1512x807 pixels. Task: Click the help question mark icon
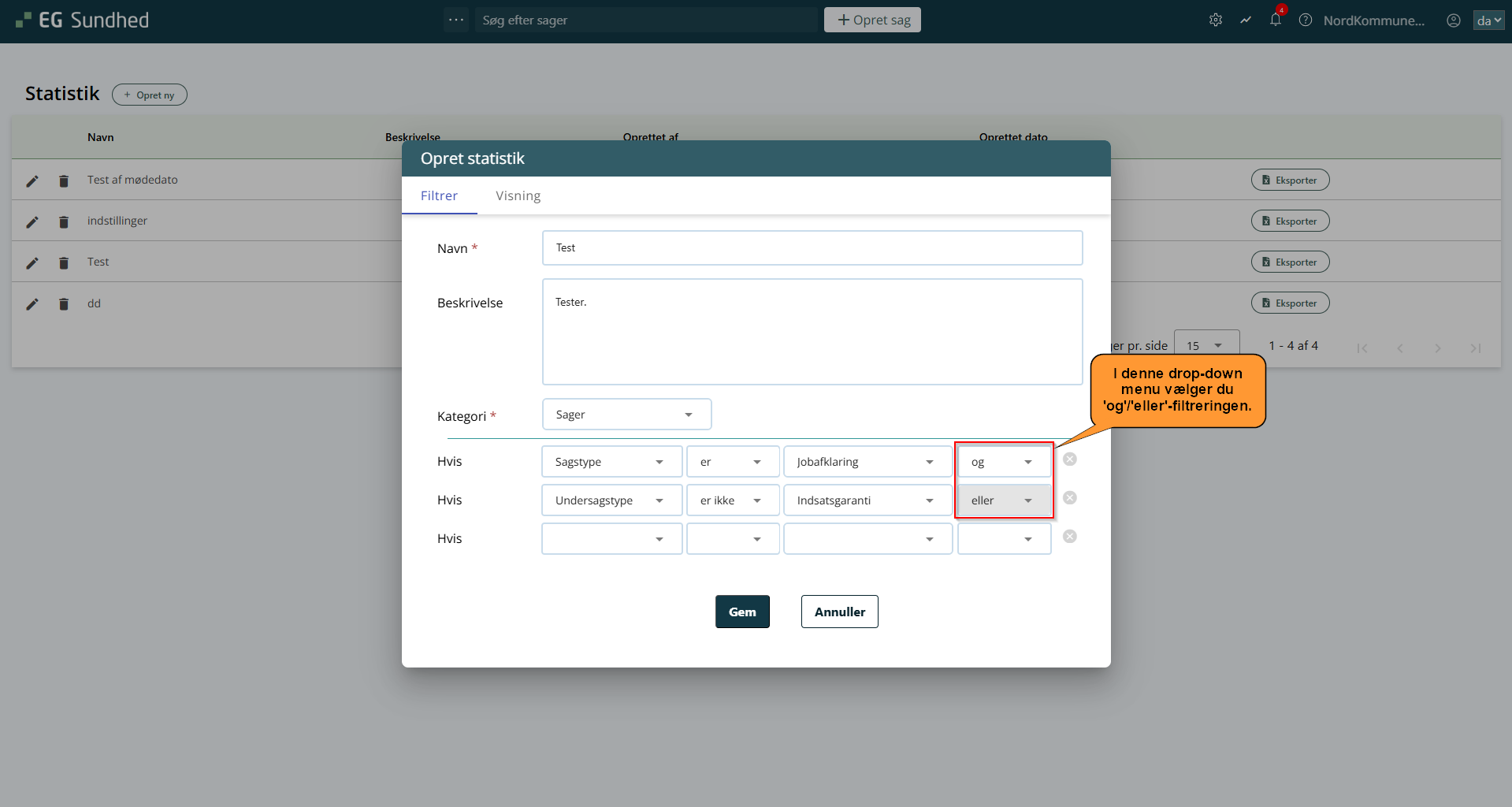point(1306,20)
